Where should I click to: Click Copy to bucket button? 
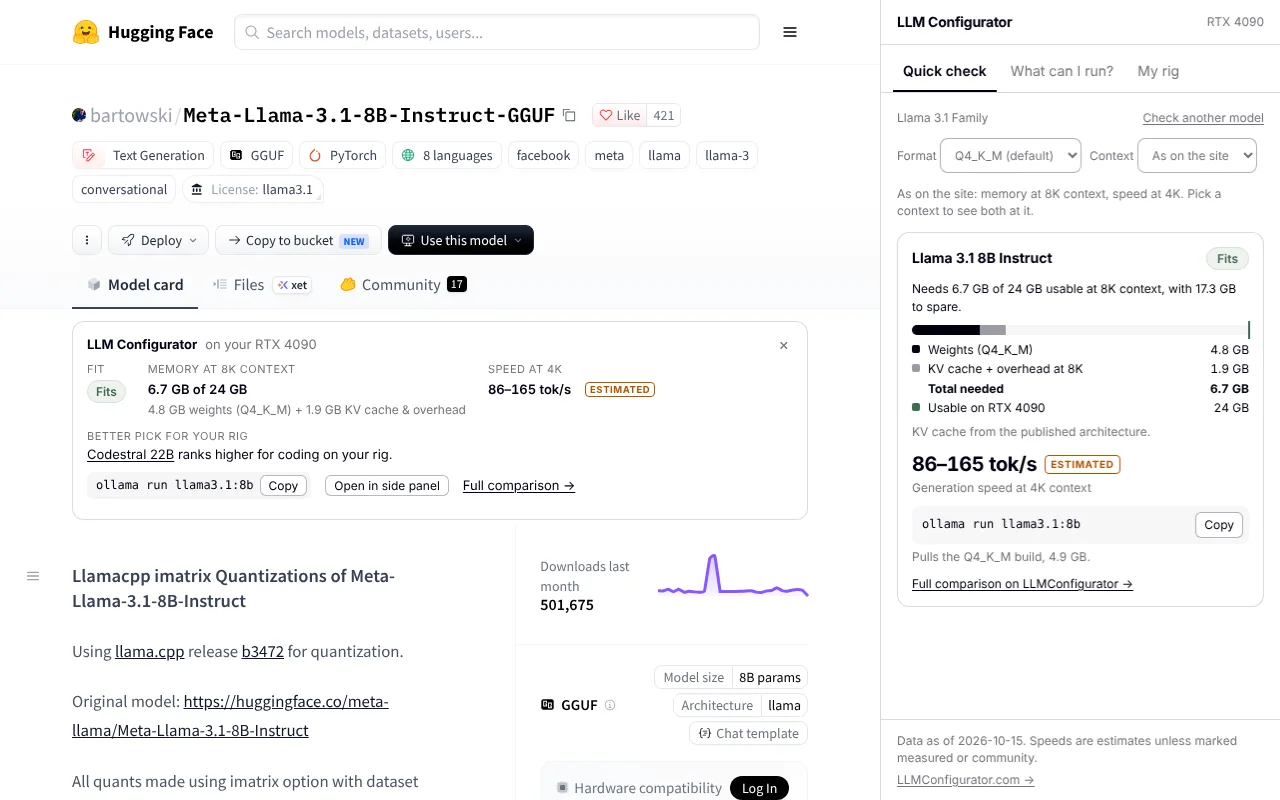[298, 240]
